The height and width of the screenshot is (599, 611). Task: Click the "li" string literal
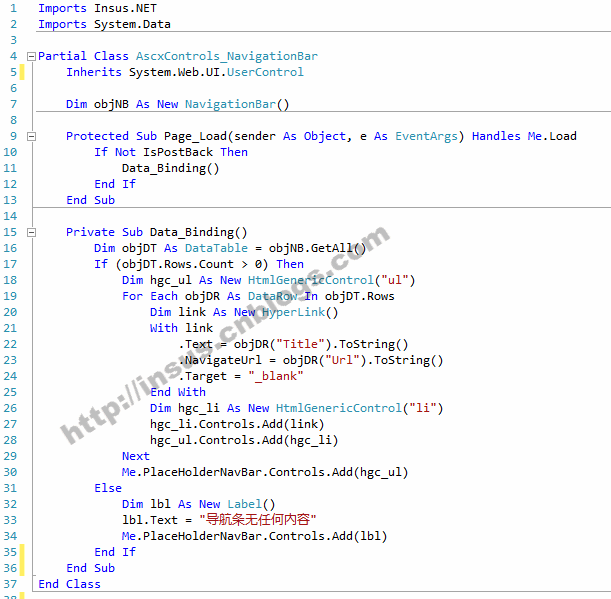pyautogui.click(x=422, y=408)
